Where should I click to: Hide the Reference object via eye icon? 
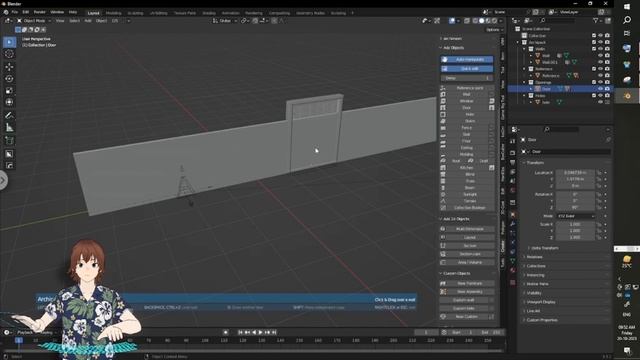point(600,76)
